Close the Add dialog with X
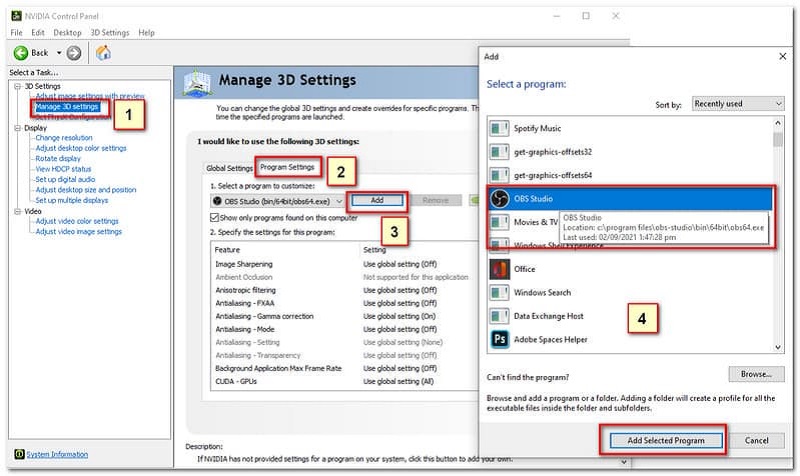This screenshot has width=800, height=476. pos(783,57)
